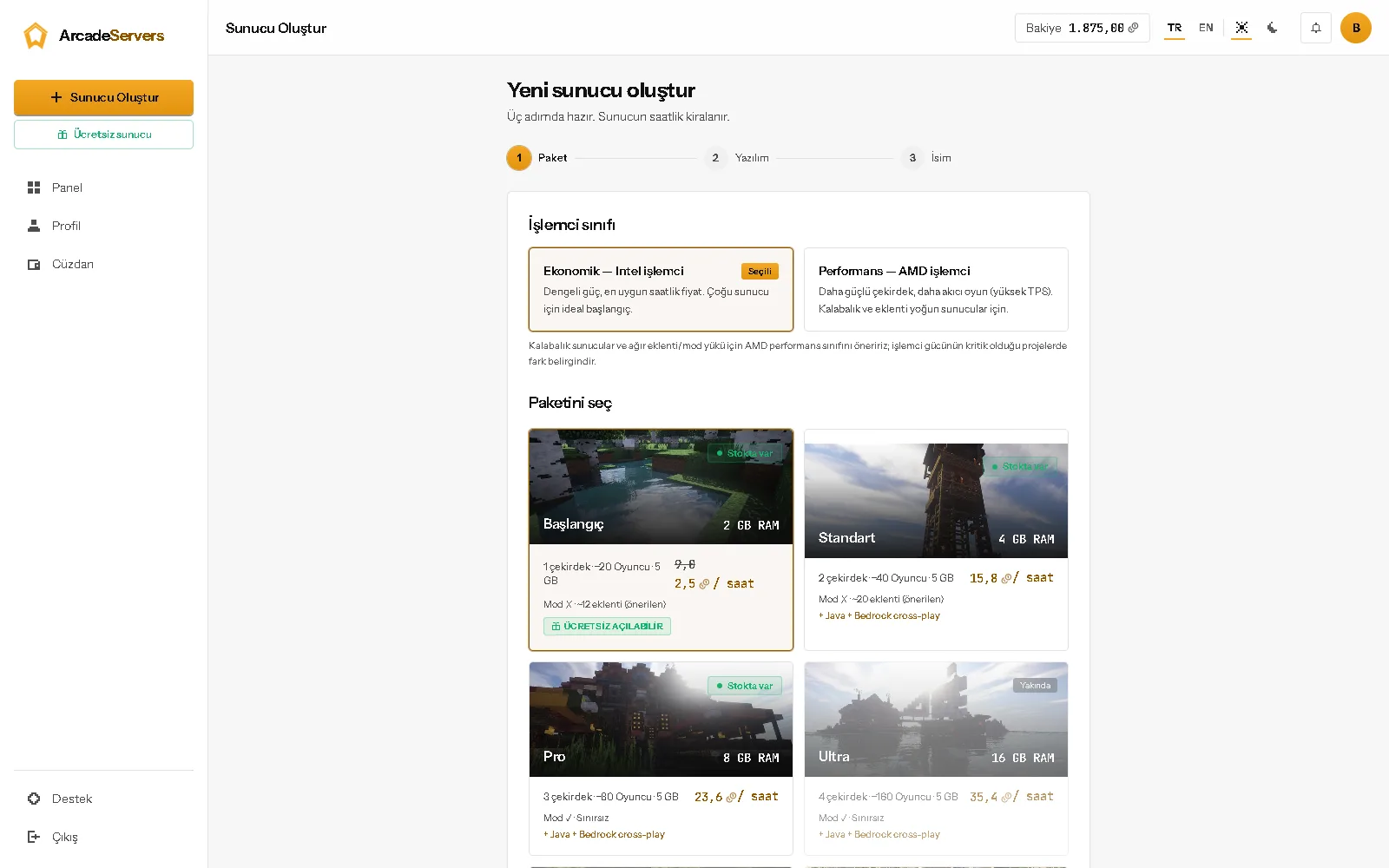Open the Cüzdan wallet icon
The height and width of the screenshot is (868, 1389).
tap(34, 264)
